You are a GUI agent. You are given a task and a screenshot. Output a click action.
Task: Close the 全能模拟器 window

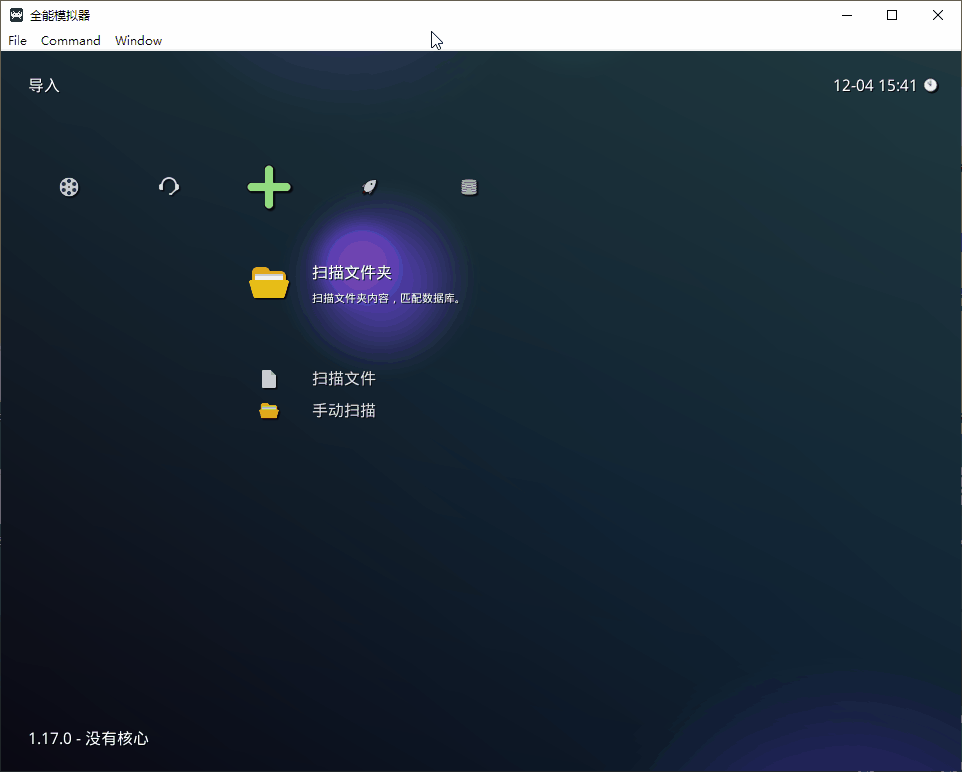pos(937,15)
